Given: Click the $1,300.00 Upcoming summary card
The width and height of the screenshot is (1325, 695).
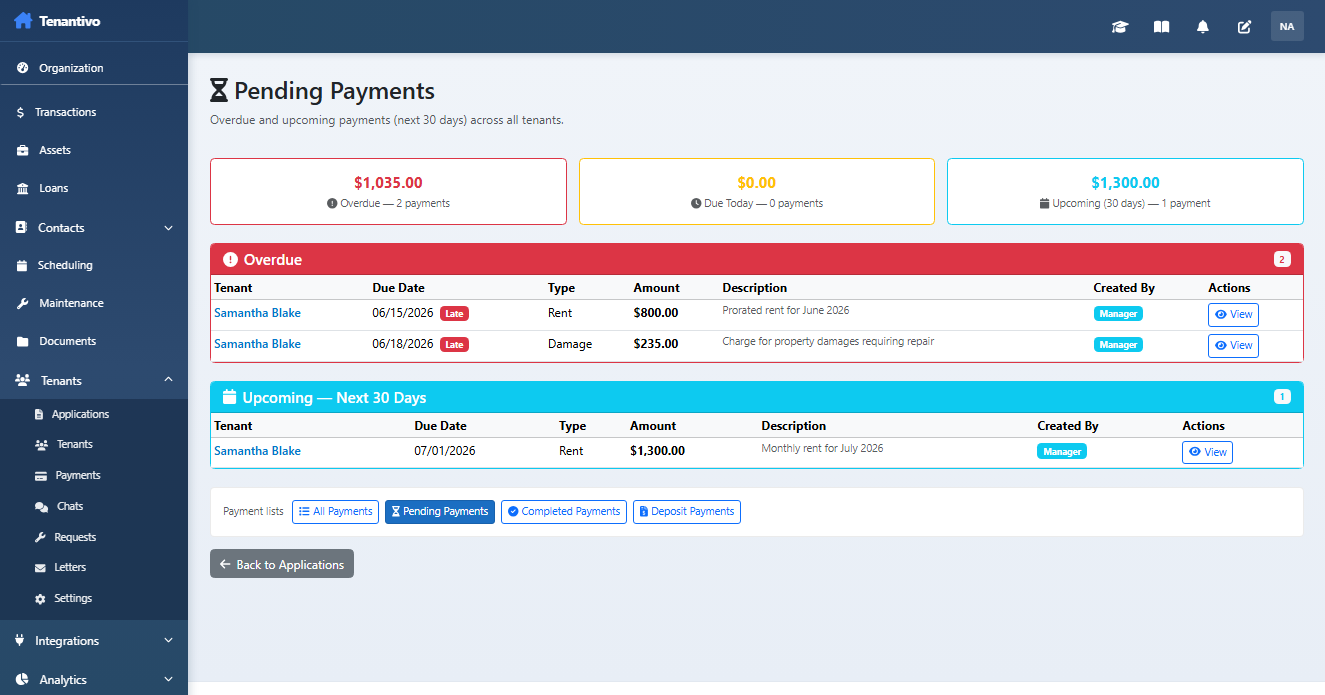Looking at the screenshot, I should pyautogui.click(x=1125, y=191).
